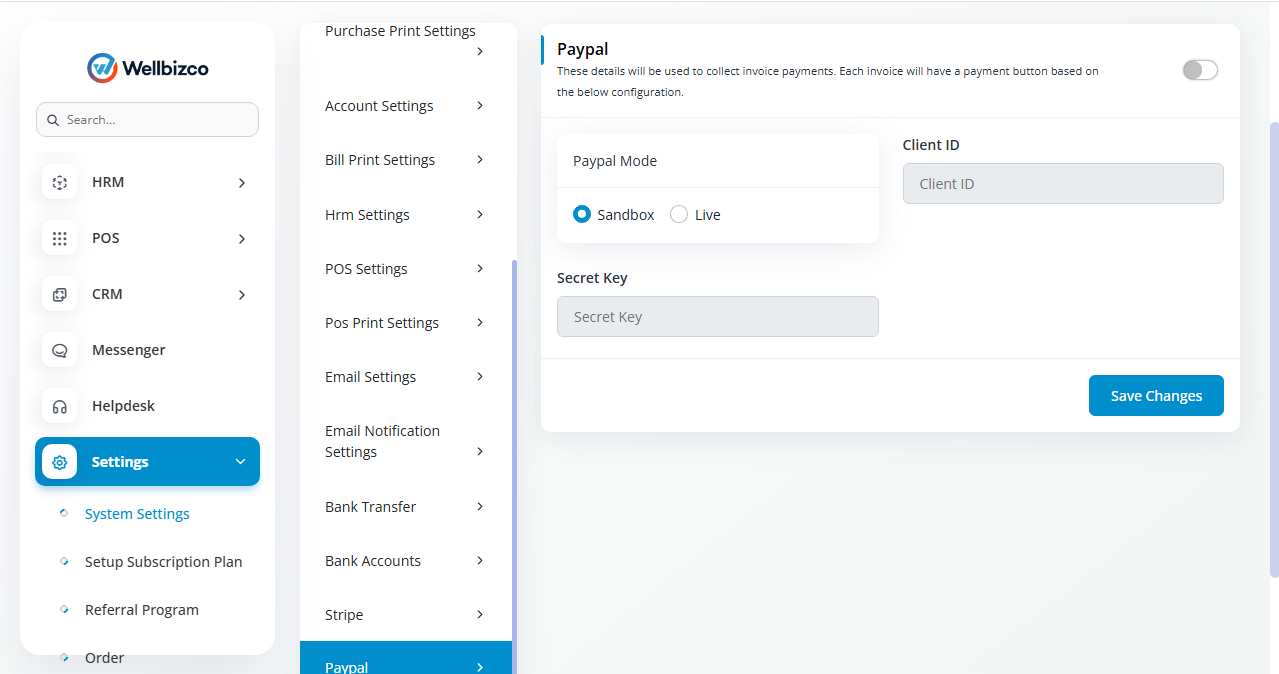Select Email Notification Settings tab
The image size is (1279, 674).
click(x=406, y=441)
